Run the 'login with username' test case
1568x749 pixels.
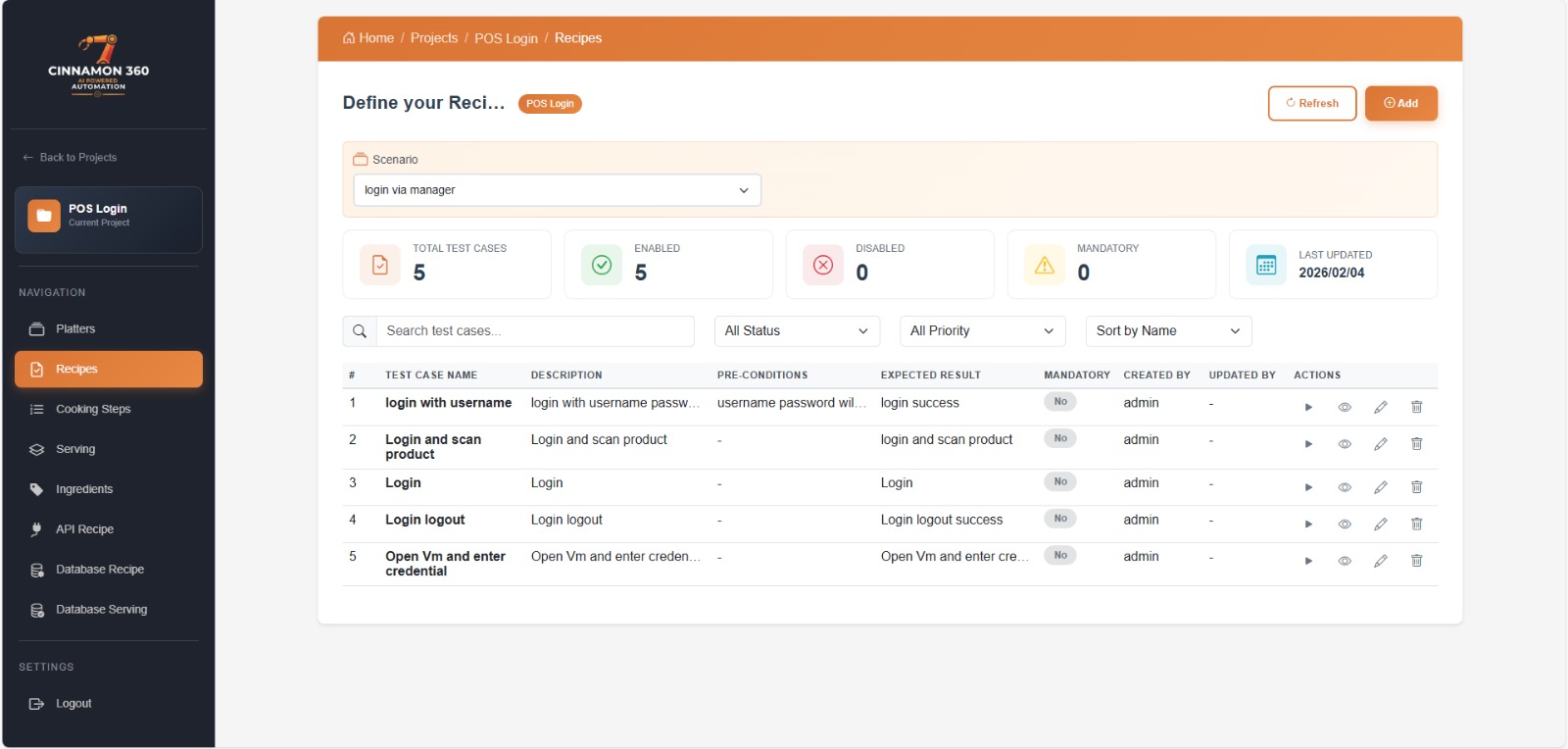[1308, 407]
